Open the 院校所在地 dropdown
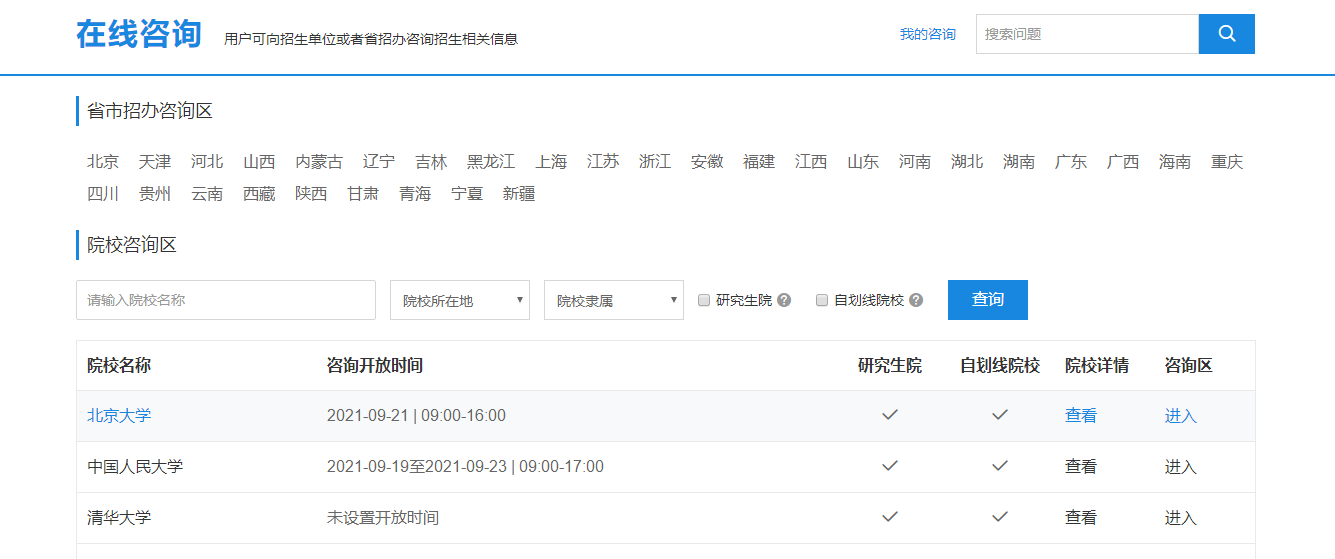1335x559 pixels. (x=460, y=300)
